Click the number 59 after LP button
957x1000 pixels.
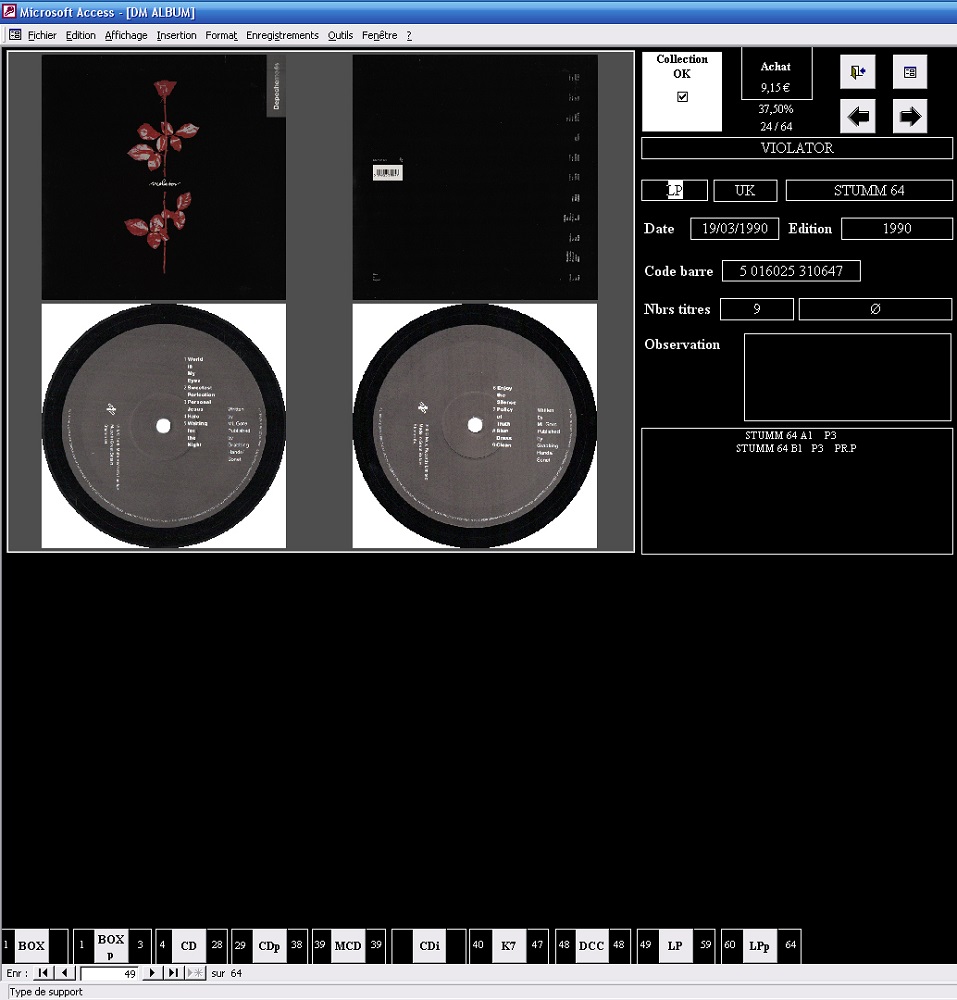coord(705,945)
